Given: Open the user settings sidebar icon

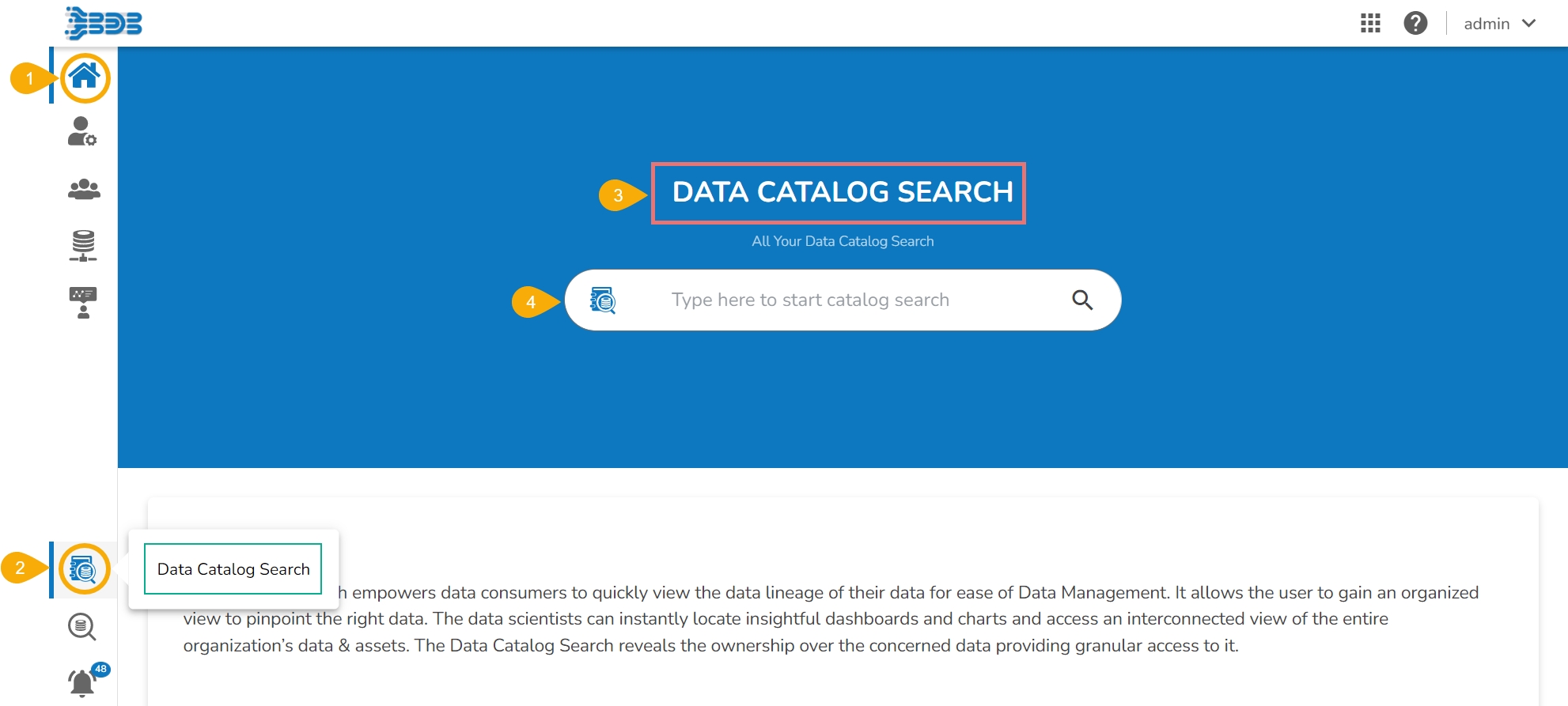Looking at the screenshot, I should tap(82, 131).
